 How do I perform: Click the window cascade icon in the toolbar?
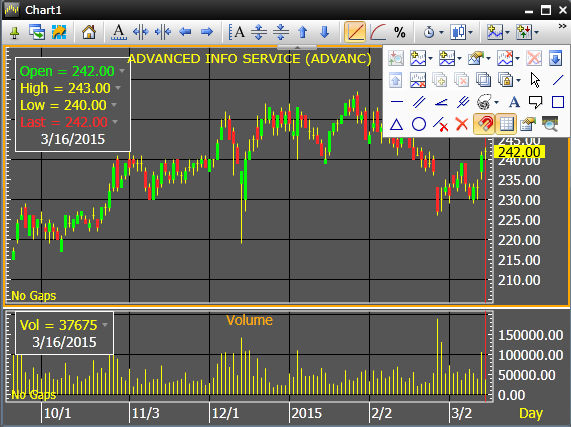pos(37,32)
